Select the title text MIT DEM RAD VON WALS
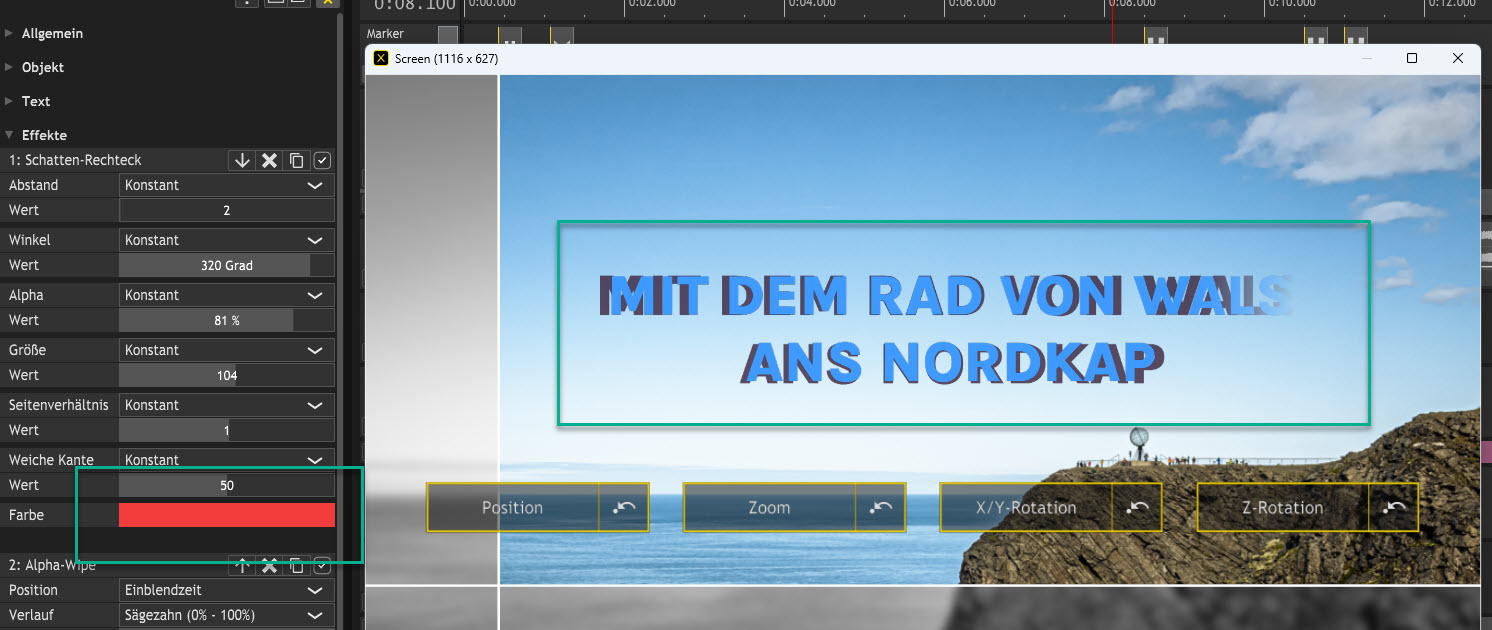 [948, 295]
